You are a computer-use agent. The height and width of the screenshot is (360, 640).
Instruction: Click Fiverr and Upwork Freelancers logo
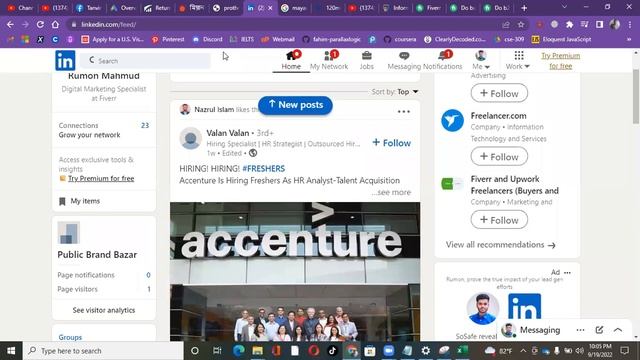tap(452, 184)
